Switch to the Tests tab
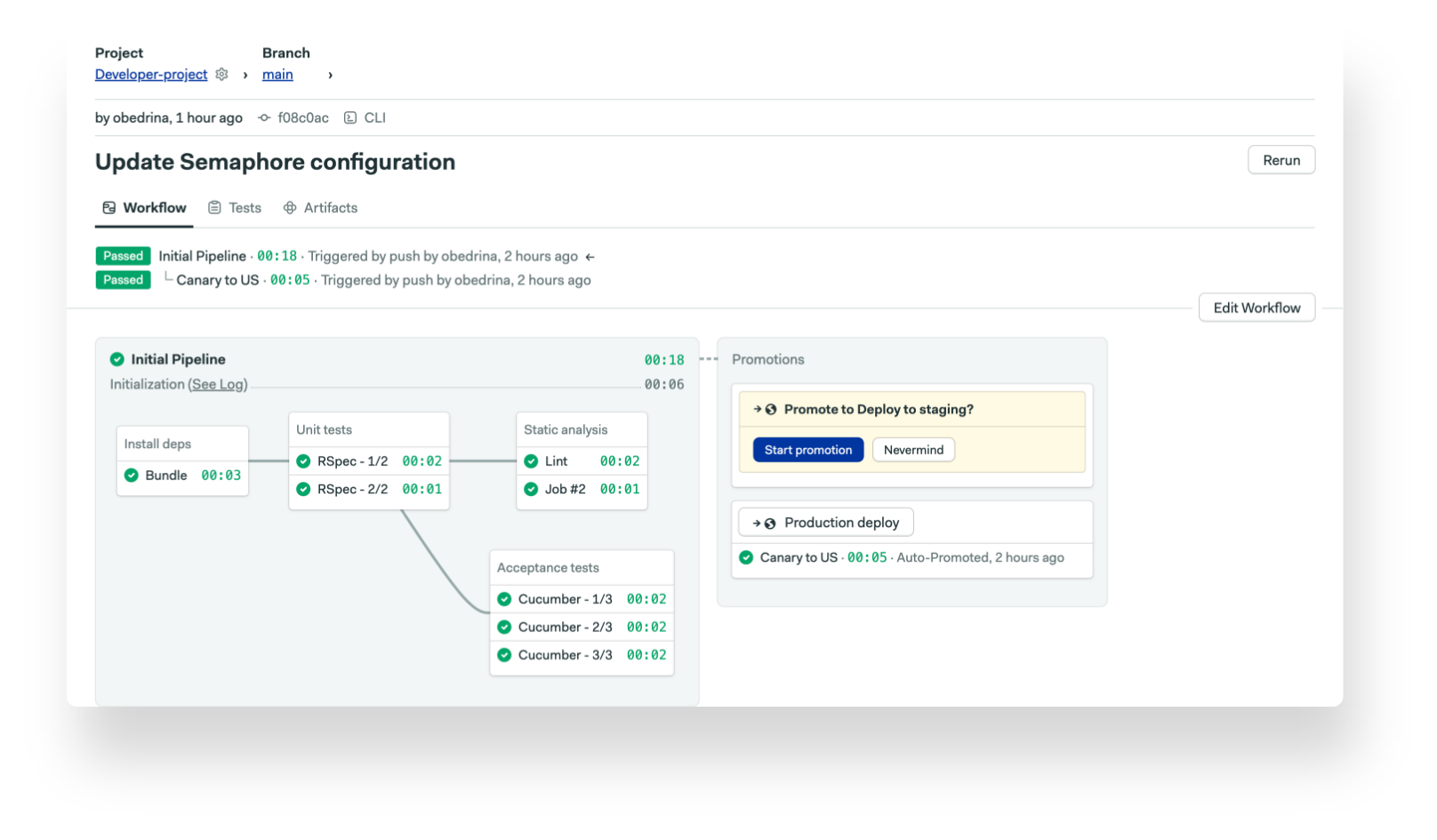Viewport: 1437px width, 840px height. click(x=235, y=208)
